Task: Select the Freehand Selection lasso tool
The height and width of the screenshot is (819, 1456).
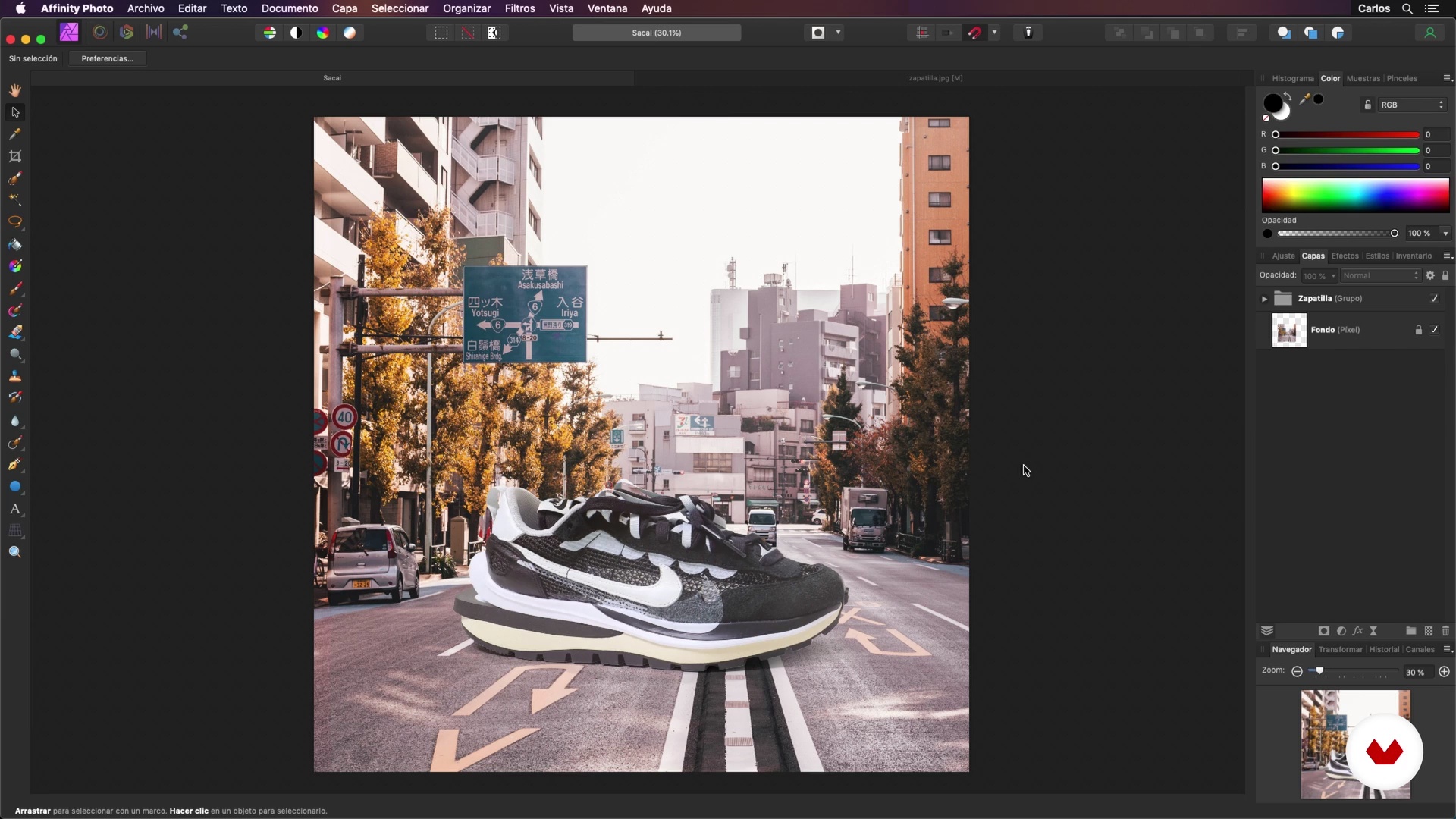Action: 15,222
